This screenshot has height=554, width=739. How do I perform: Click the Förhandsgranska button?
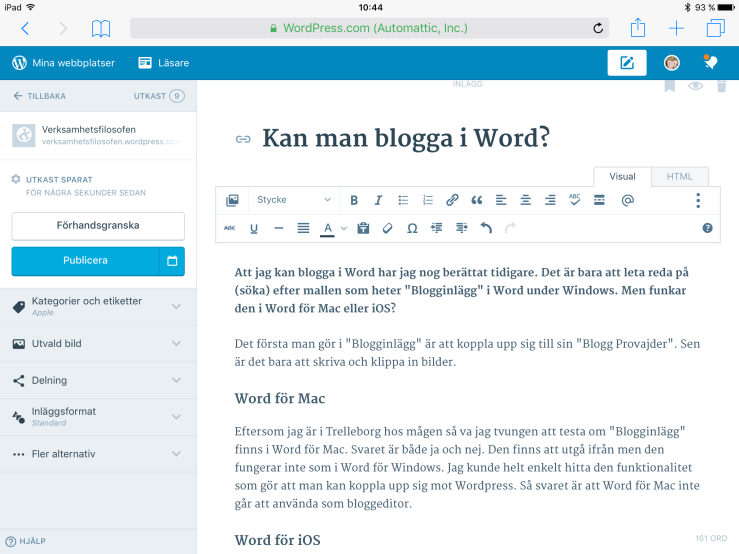click(x=98, y=226)
